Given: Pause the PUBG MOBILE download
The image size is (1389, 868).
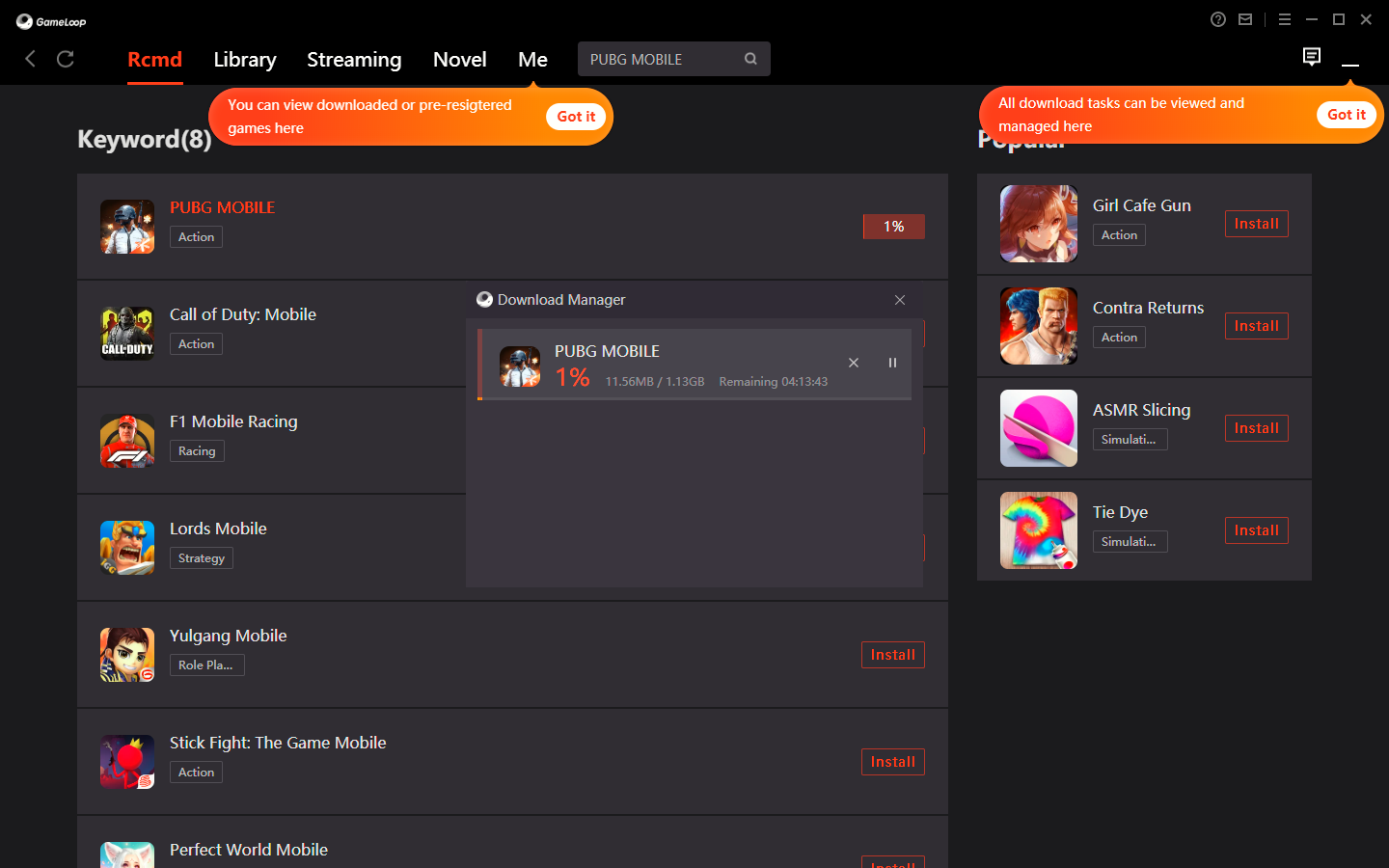Looking at the screenshot, I should pos(892,363).
